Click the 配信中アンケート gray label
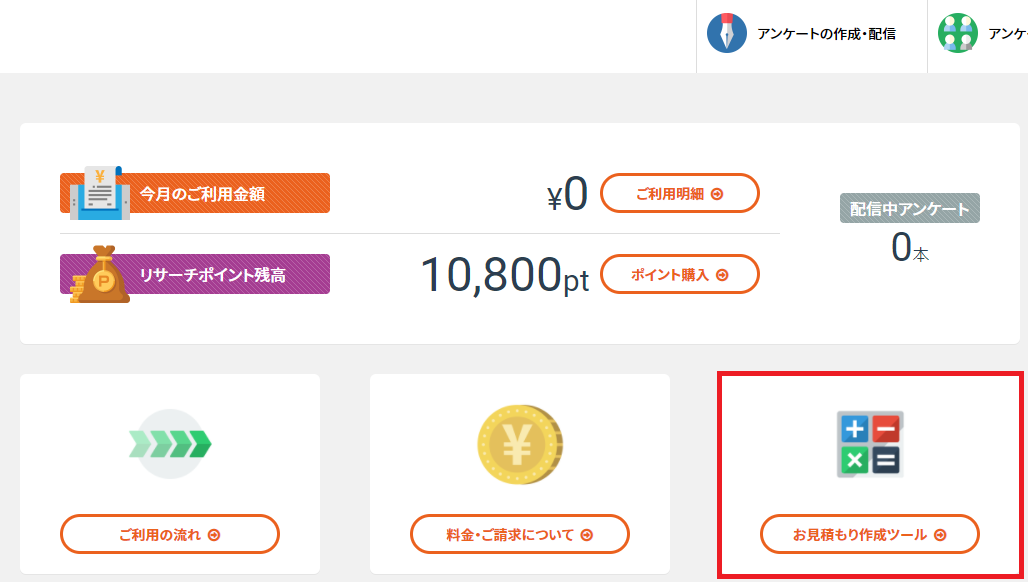The width and height of the screenshot is (1028, 582). point(910,208)
